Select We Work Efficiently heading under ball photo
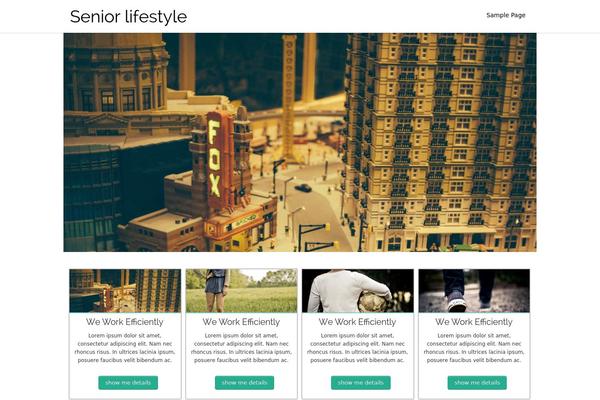 [x=357, y=322]
